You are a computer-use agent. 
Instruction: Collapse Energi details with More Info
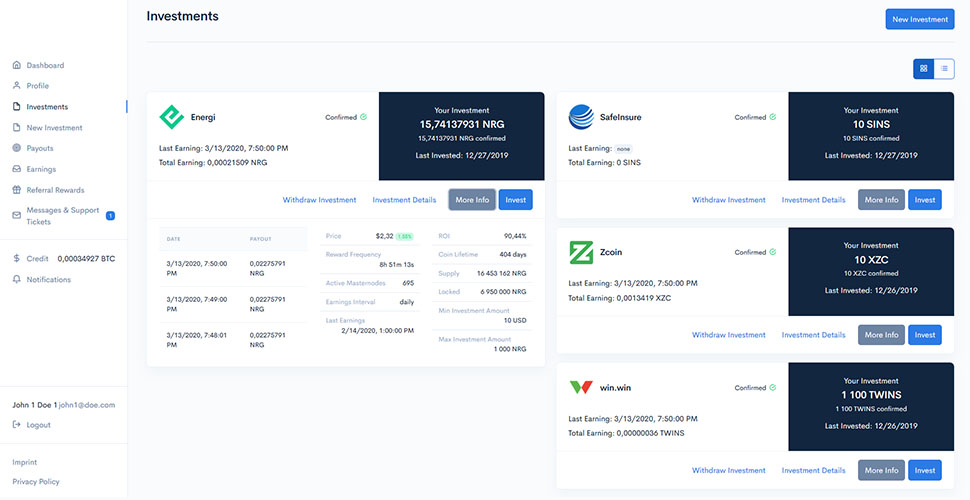472,200
